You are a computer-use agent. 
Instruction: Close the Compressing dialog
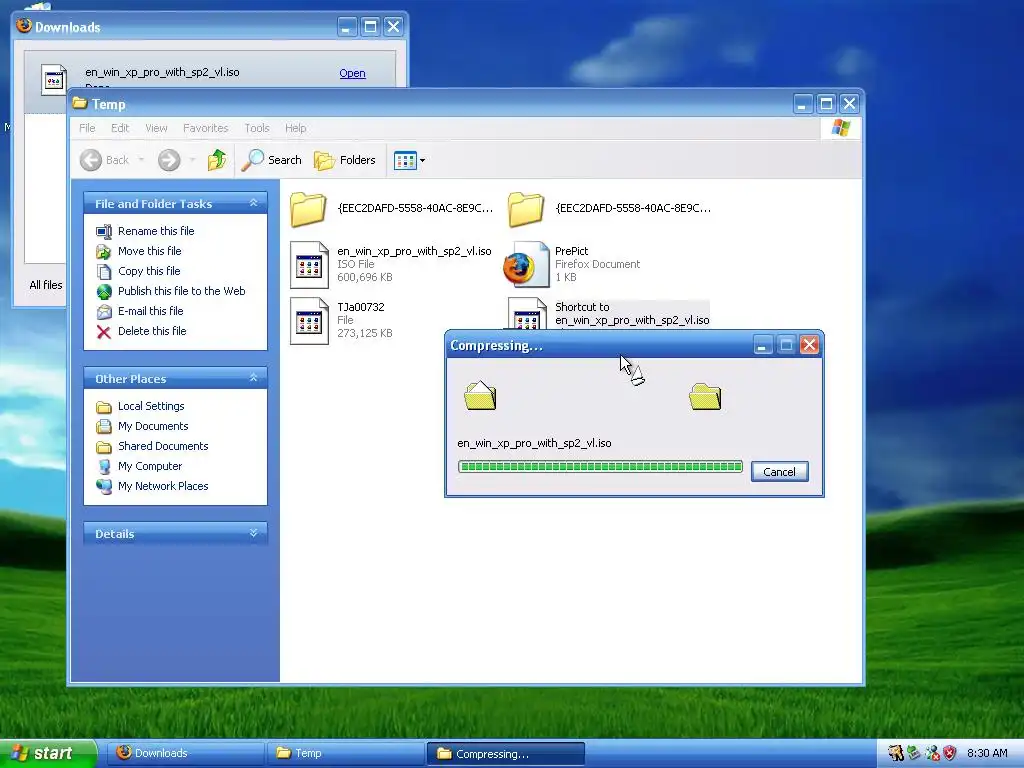(x=809, y=345)
